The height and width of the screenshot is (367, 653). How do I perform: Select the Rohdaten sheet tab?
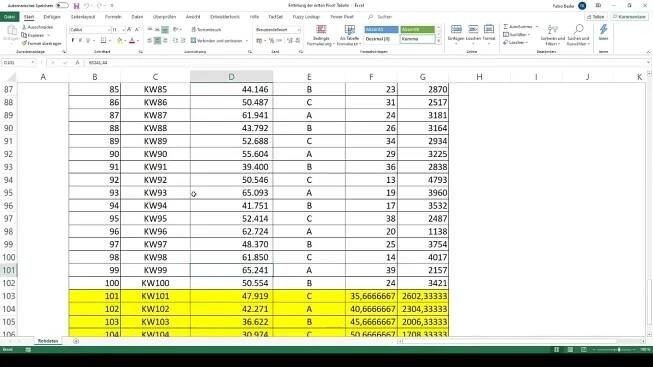(x=48, y=341)
